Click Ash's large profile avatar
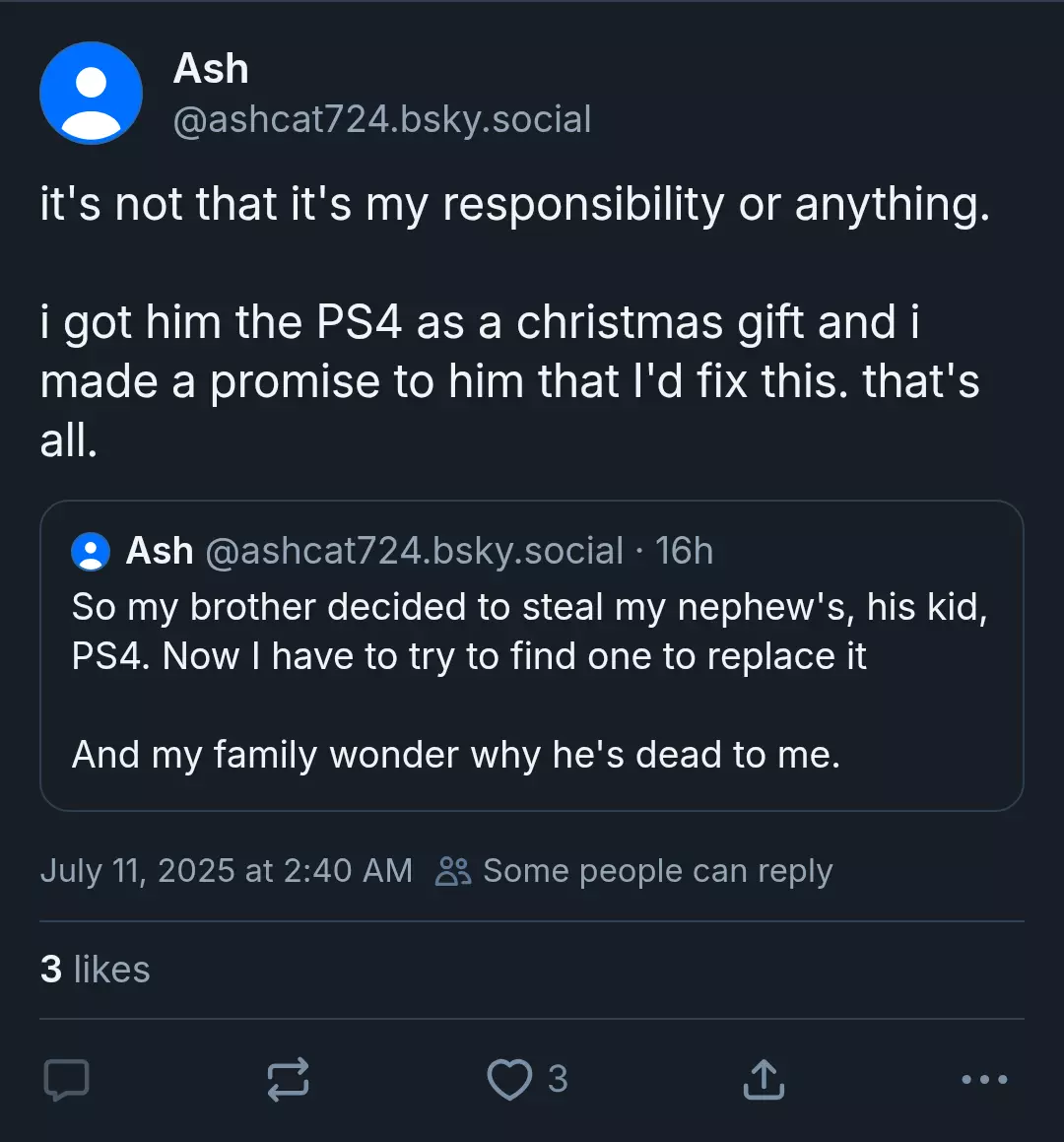 point(91,94)
